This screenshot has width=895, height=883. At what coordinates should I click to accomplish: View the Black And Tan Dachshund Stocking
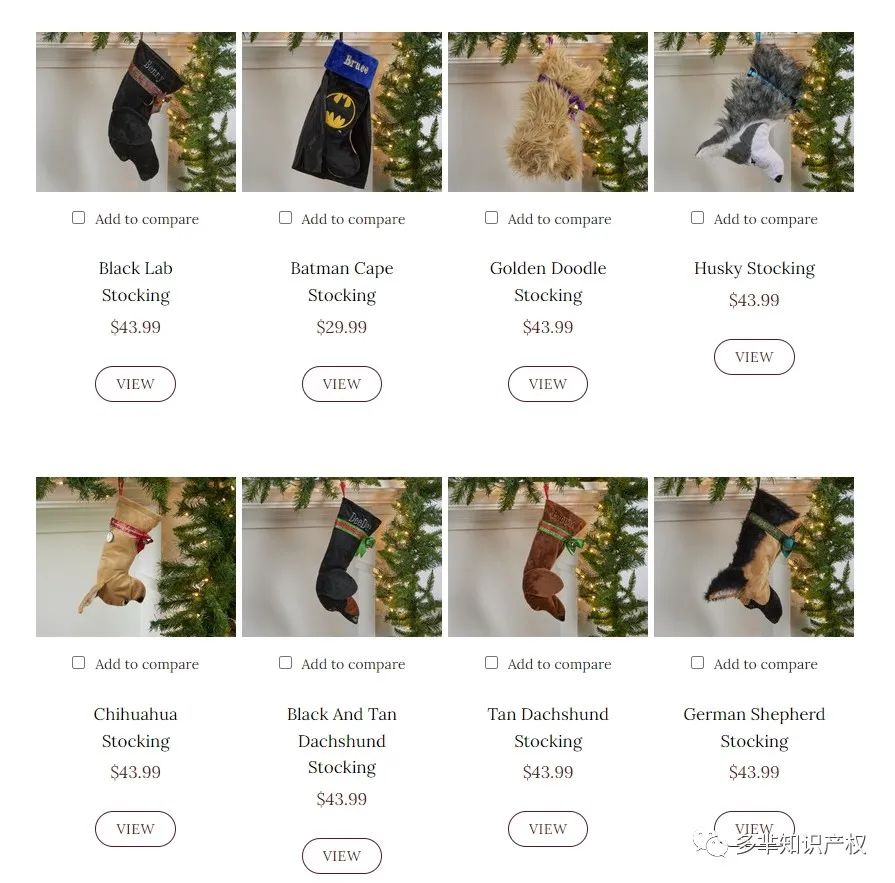[342, 856]
